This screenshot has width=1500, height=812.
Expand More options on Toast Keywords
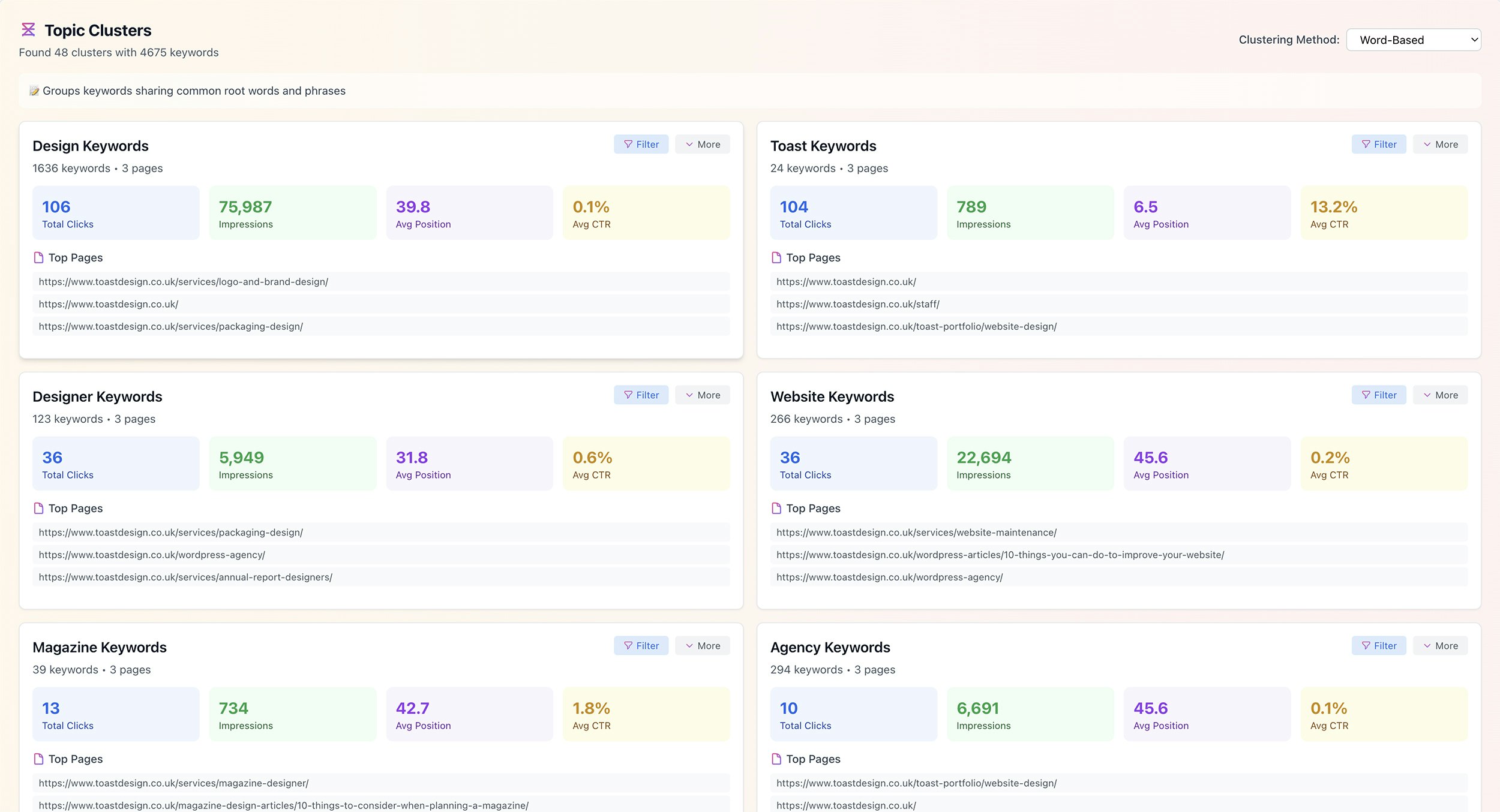pos(1441,144)
